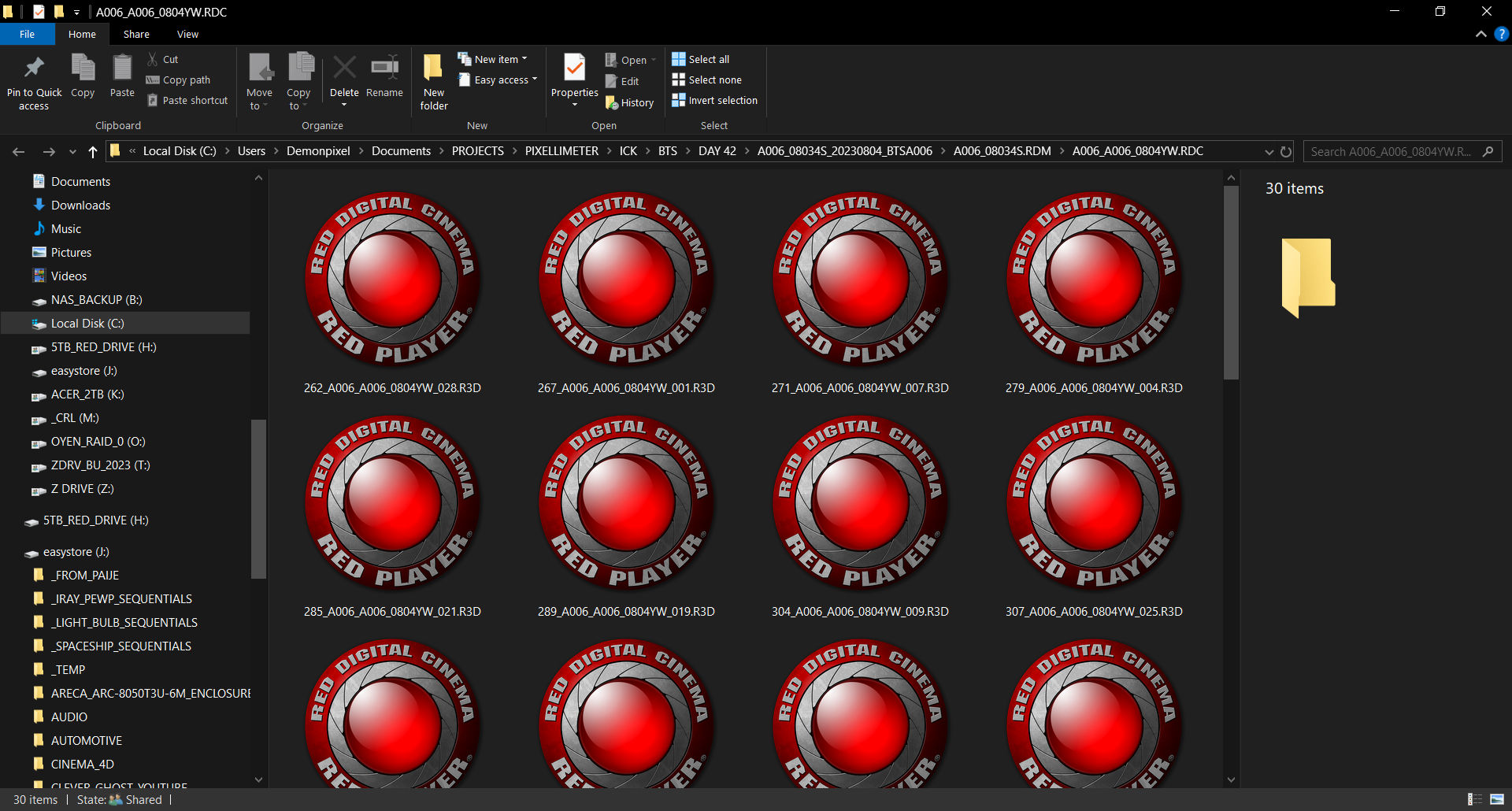Click the Cut scissors command
The width and height of the screenshot is (1512, 811).
click(163, 59)
